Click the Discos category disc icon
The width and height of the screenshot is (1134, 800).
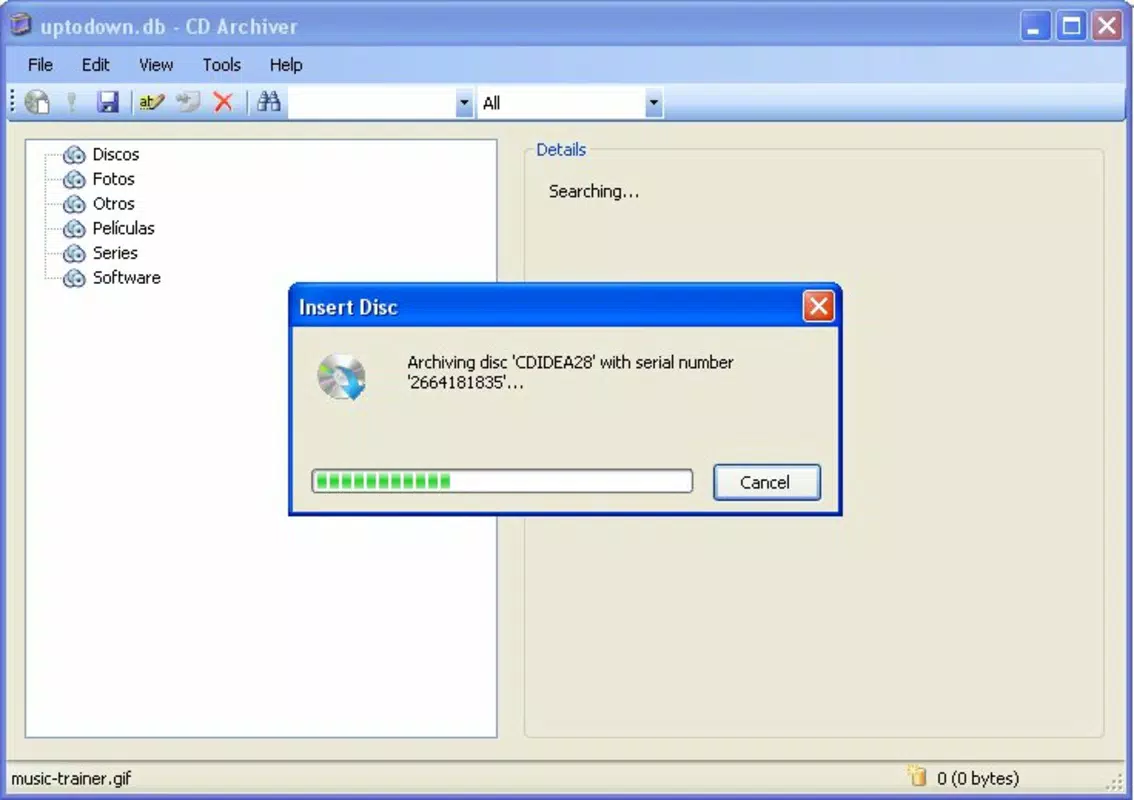(x=74, y=155)
